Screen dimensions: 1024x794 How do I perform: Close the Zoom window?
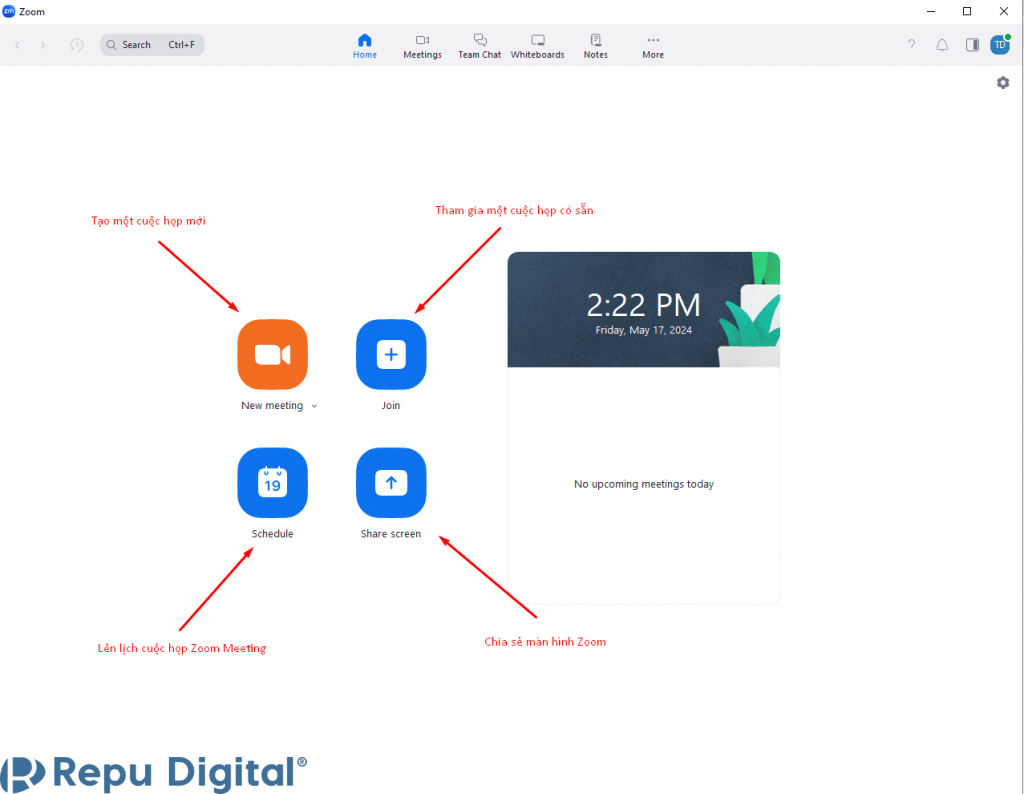(1004, 11)
